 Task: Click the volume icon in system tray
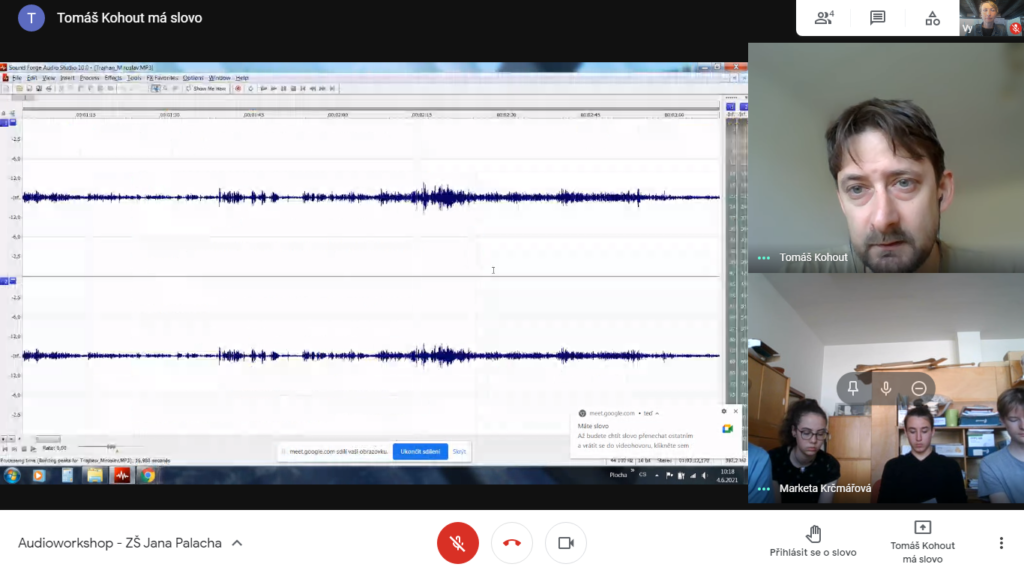point(705,475)
